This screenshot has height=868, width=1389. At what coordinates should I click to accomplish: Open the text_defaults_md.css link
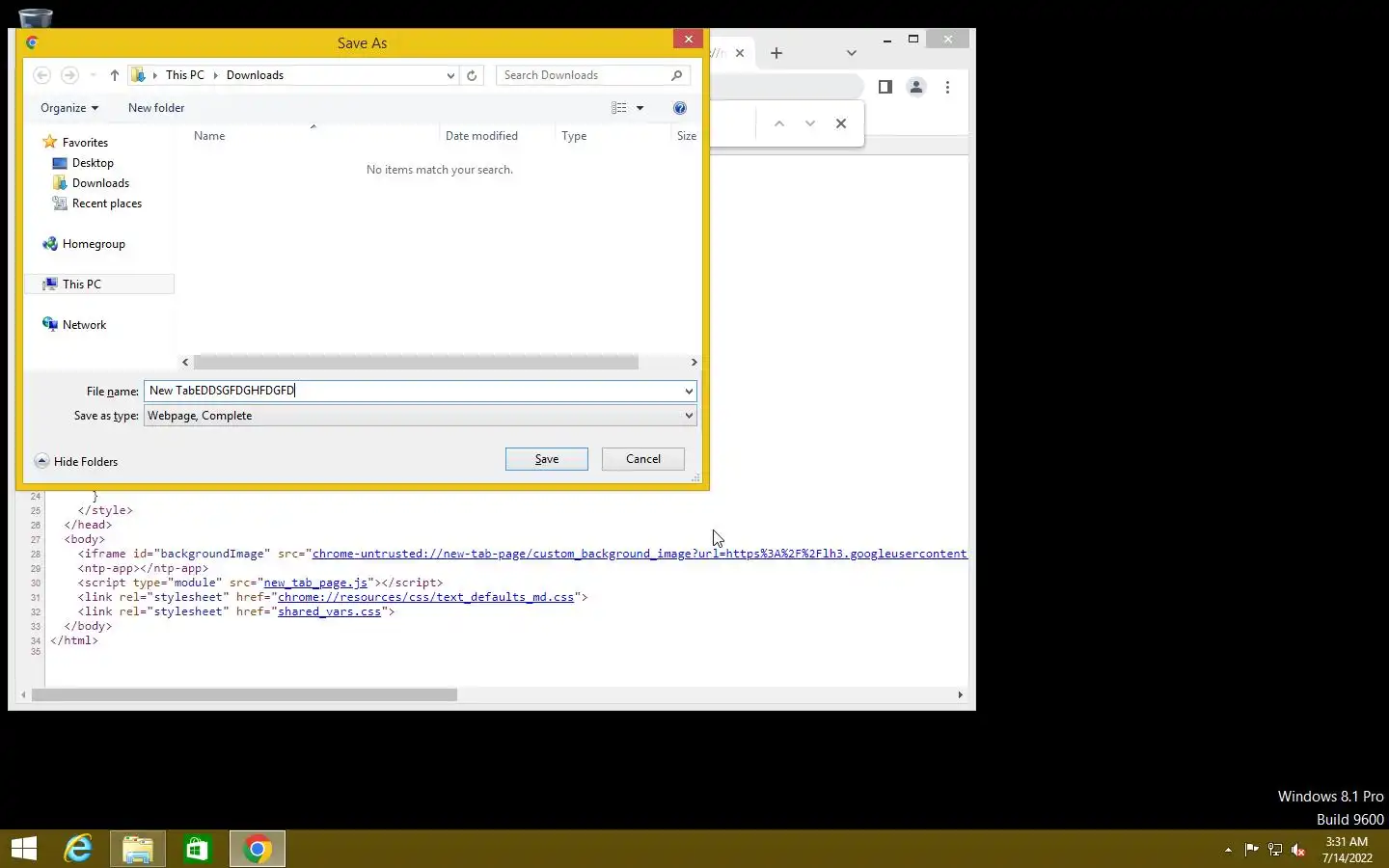click(425, 597)
